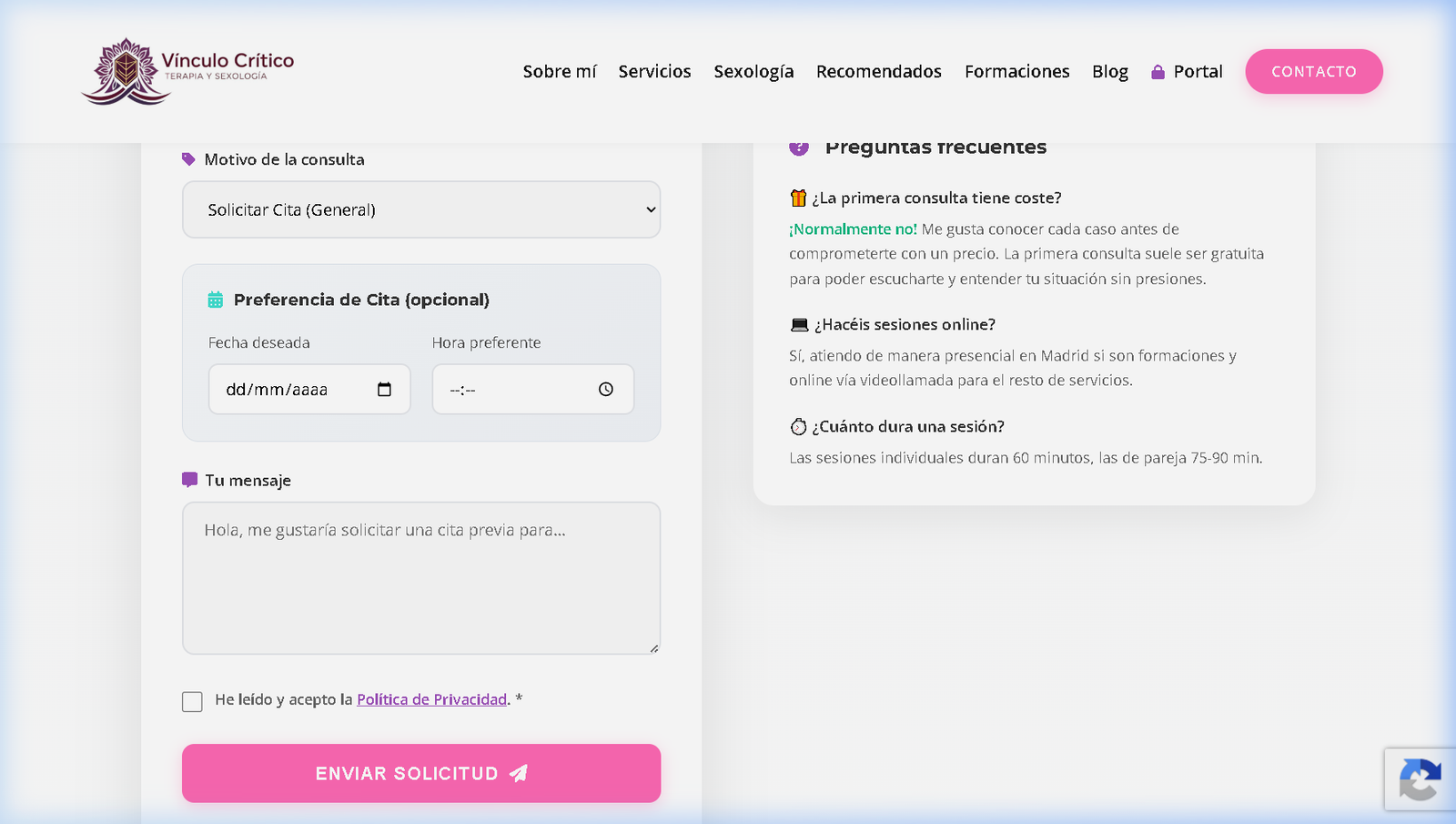Click the Fecha deseada date field

pos(309,390)
